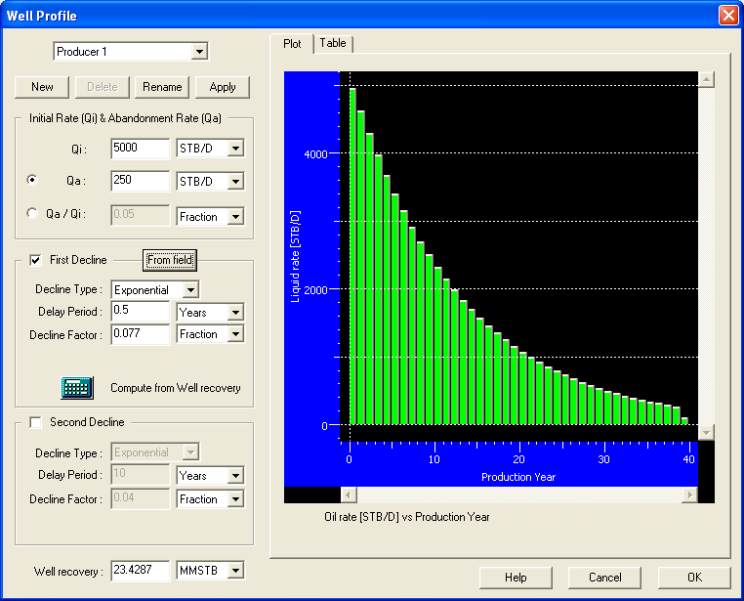The width and height of the screenshot is (744, 601).
Task: Select the Qa / Qi radio button
Action: 32,213
